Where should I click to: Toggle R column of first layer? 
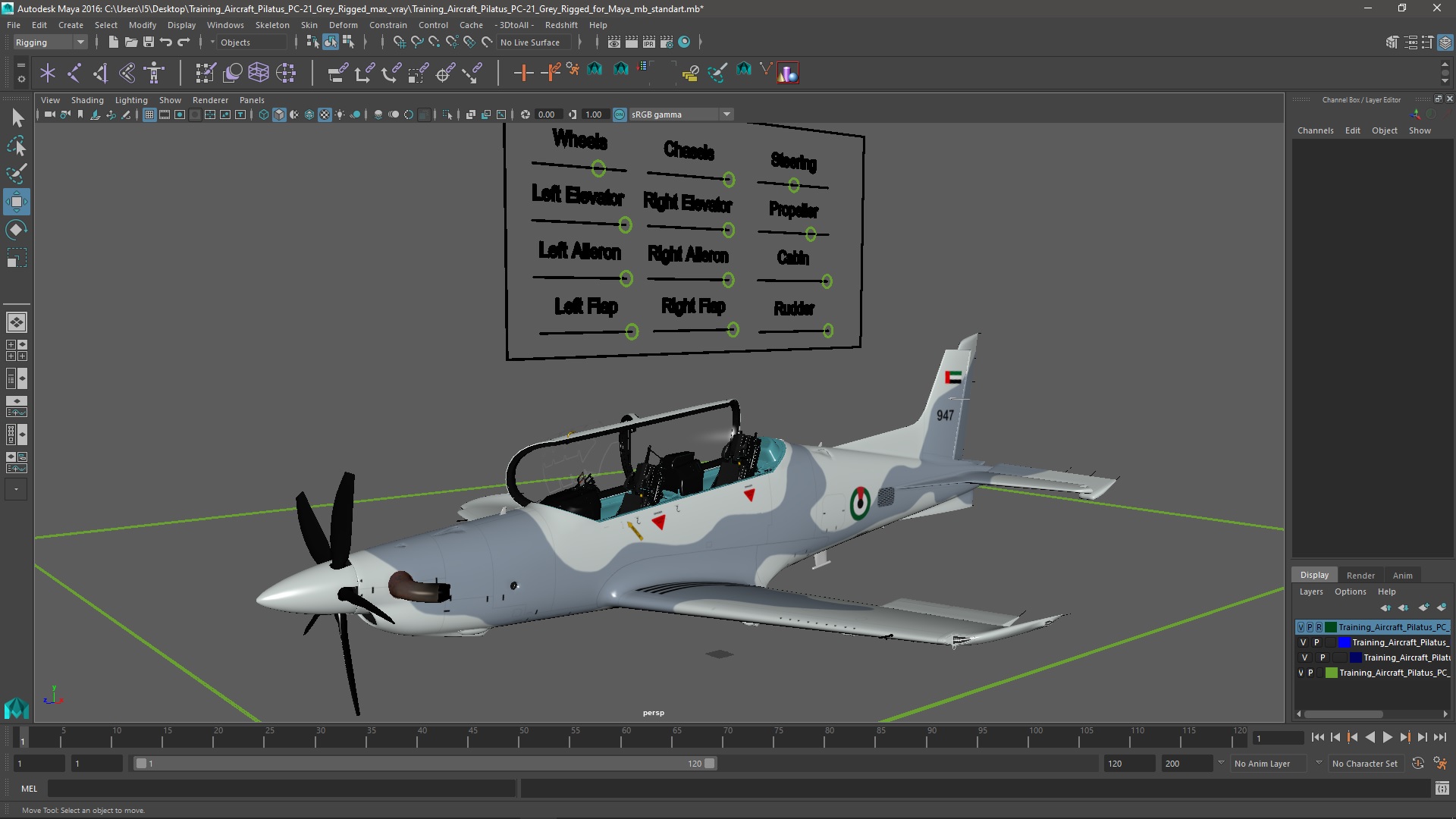click(1319, 627)
